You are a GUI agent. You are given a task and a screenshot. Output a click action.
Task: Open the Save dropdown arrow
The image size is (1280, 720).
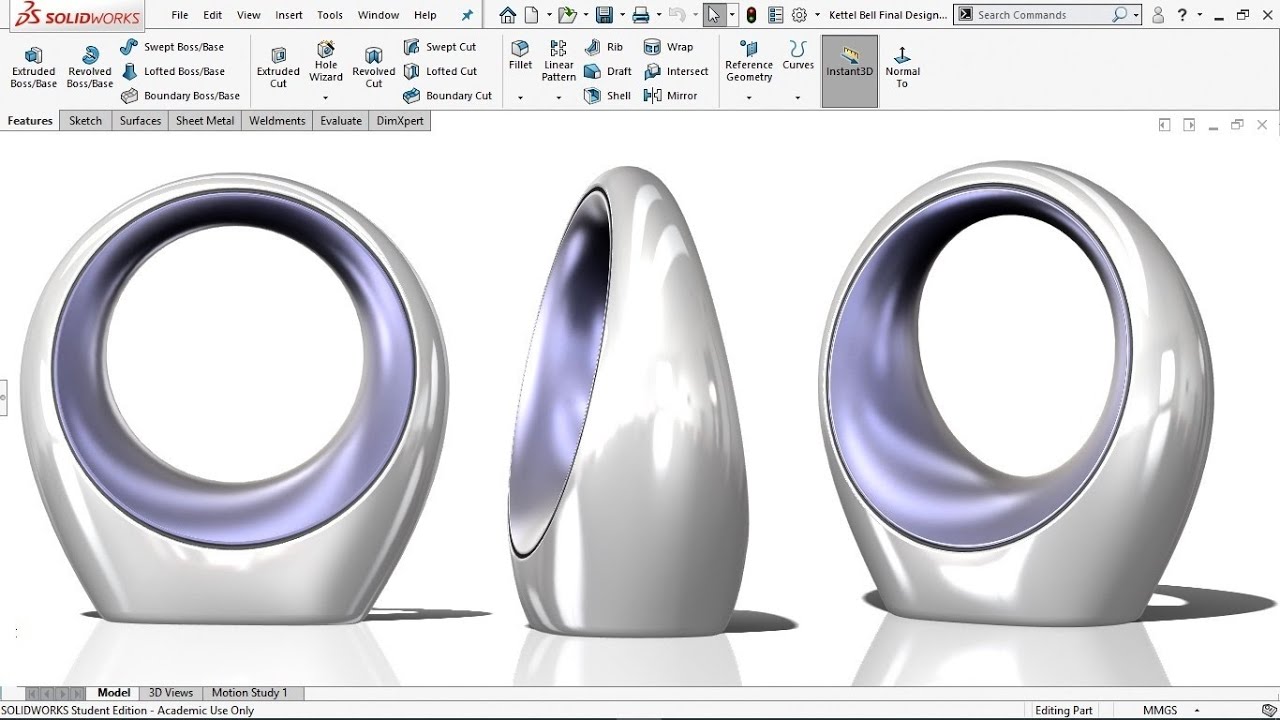click(621, 15)
